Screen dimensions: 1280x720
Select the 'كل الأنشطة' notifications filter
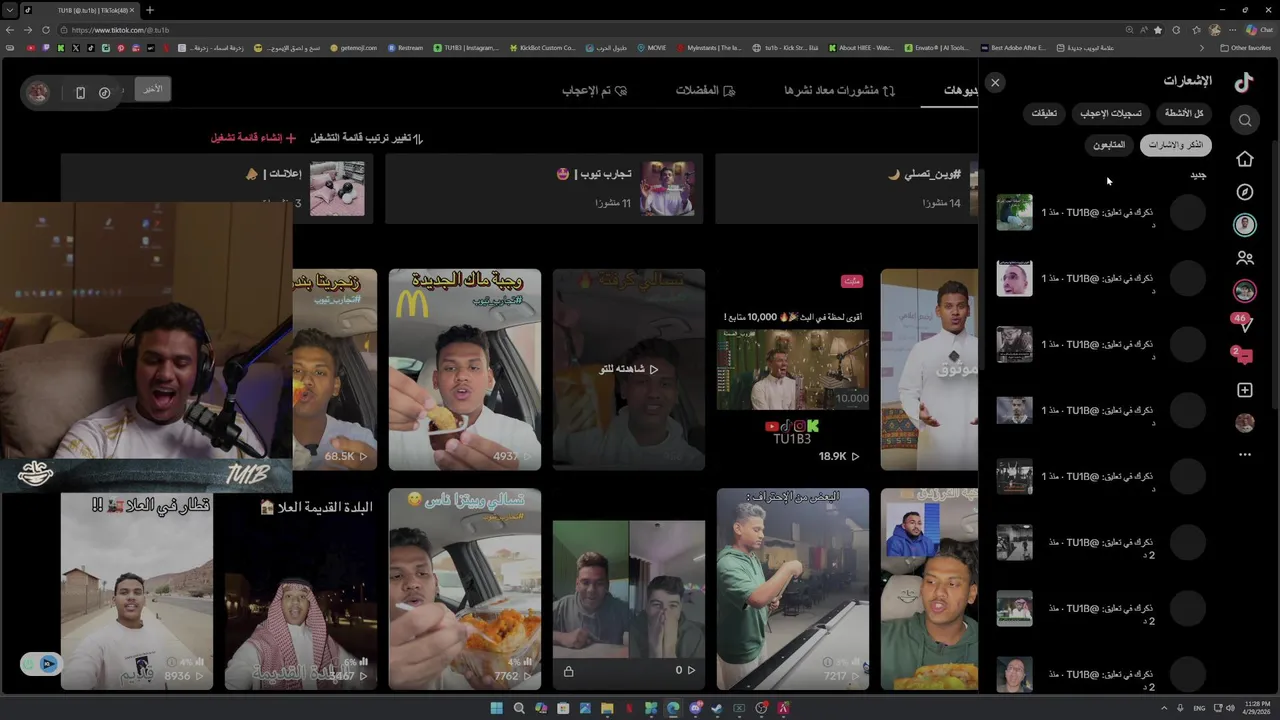pyautogui.click(x=1184, y=113)
